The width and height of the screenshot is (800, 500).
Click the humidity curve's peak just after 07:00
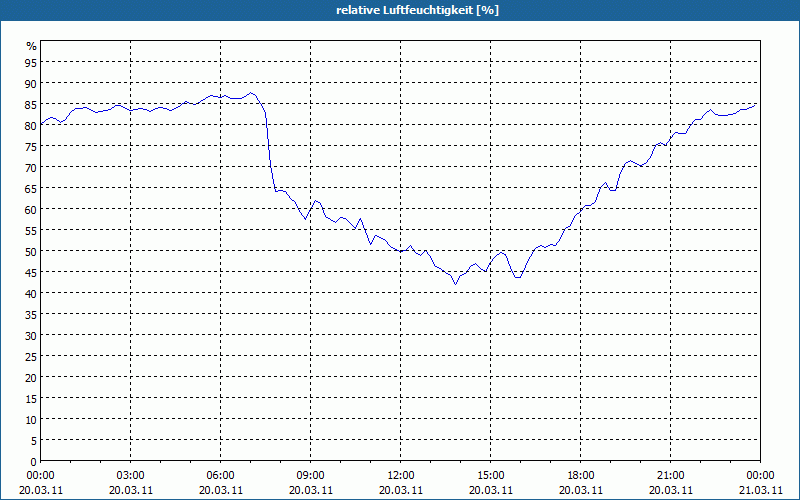click(251, 93)
